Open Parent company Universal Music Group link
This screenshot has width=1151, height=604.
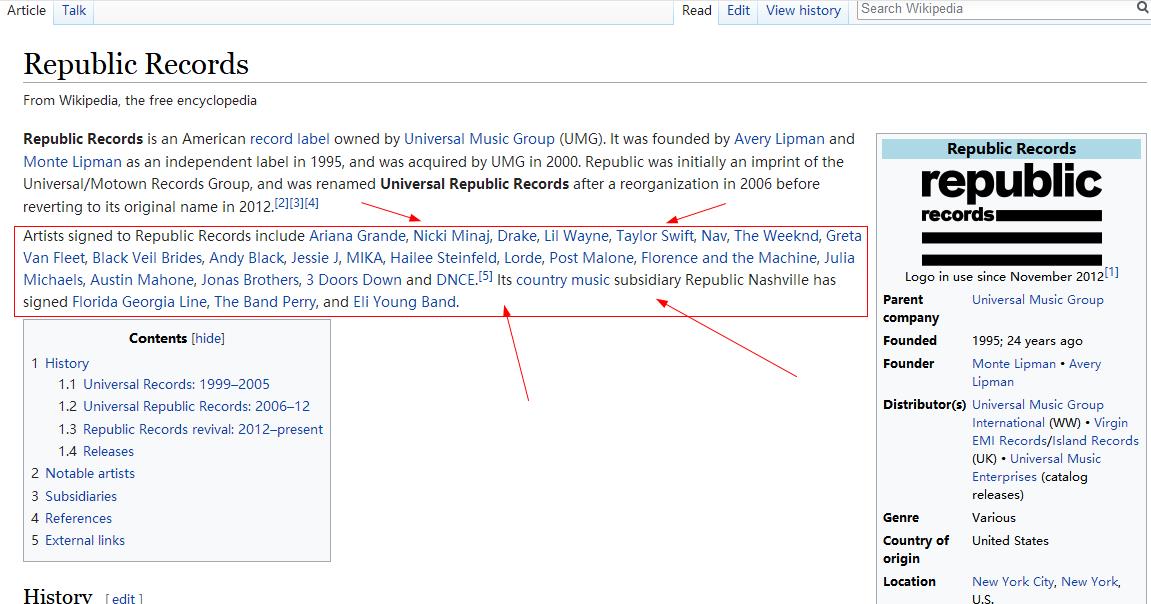coord(1037,299)
